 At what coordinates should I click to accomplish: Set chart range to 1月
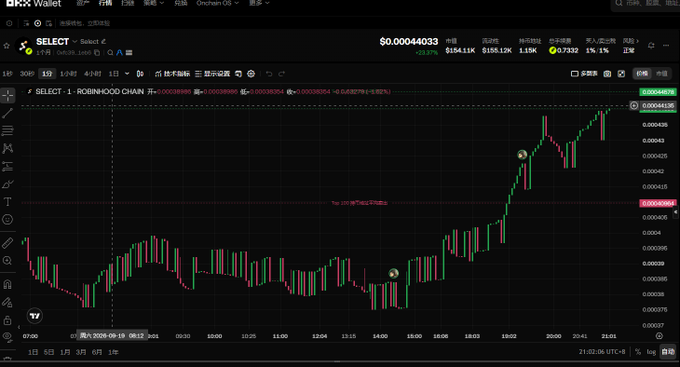pyautogui.click(x=65, y=352)
